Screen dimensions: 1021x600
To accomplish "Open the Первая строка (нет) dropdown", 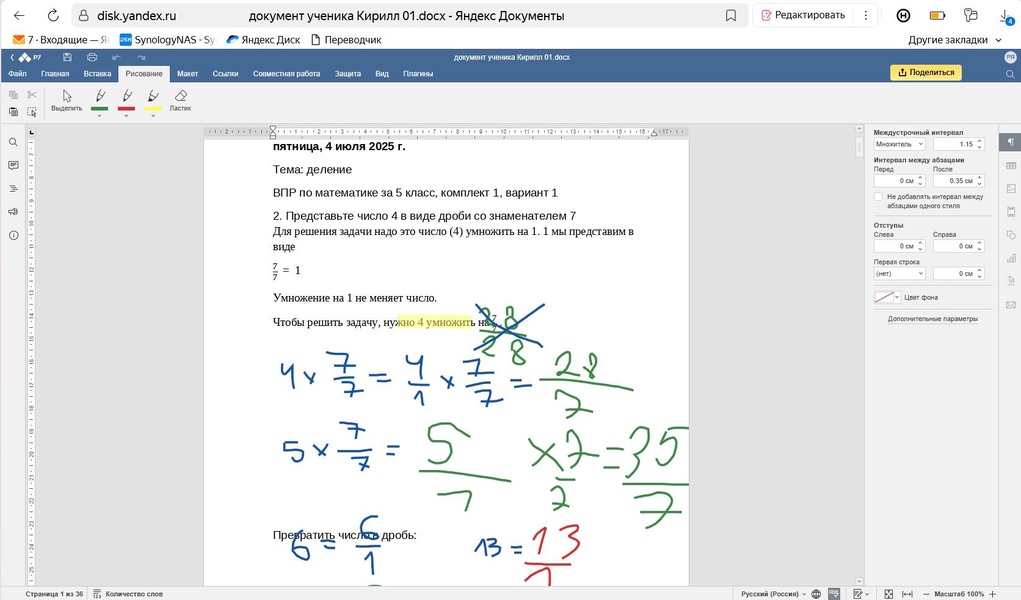I will pos(899,273).
